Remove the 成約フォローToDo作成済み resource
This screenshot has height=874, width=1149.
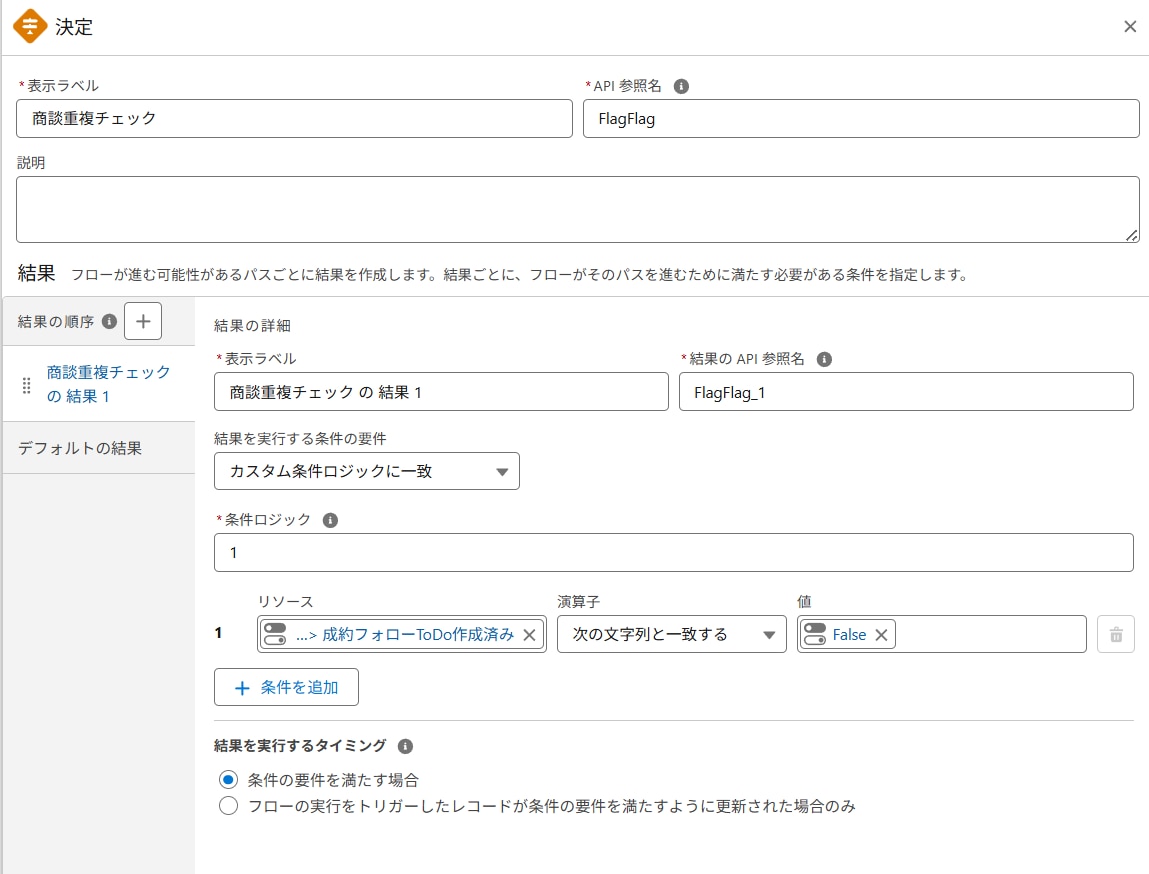529,633
